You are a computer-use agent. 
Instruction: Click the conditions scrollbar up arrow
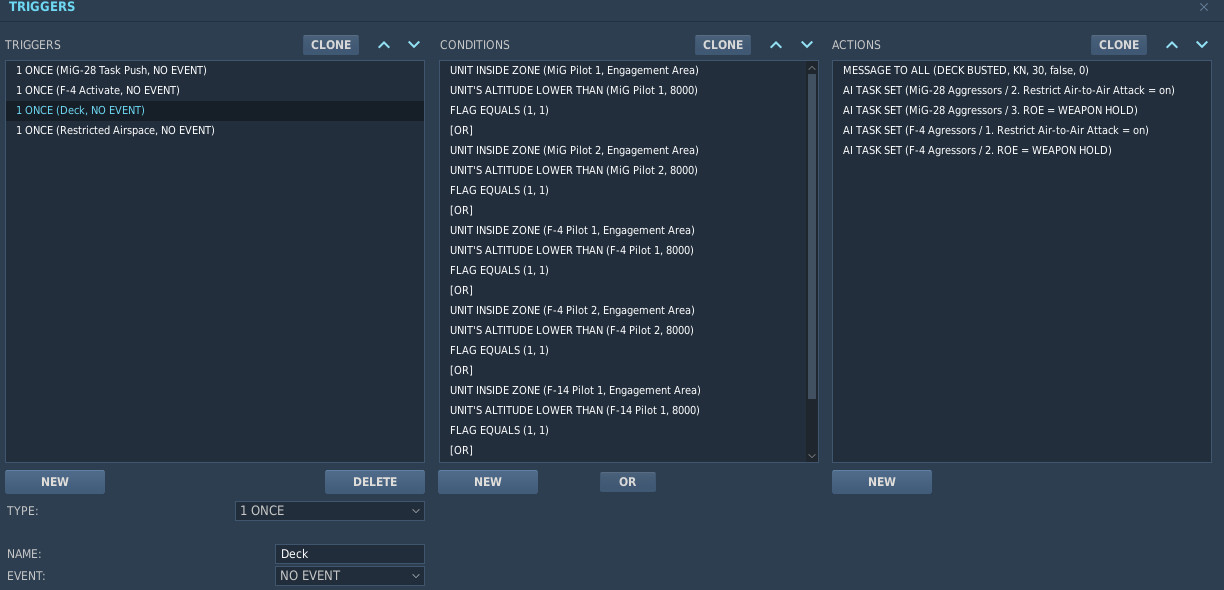coord(812,67)
